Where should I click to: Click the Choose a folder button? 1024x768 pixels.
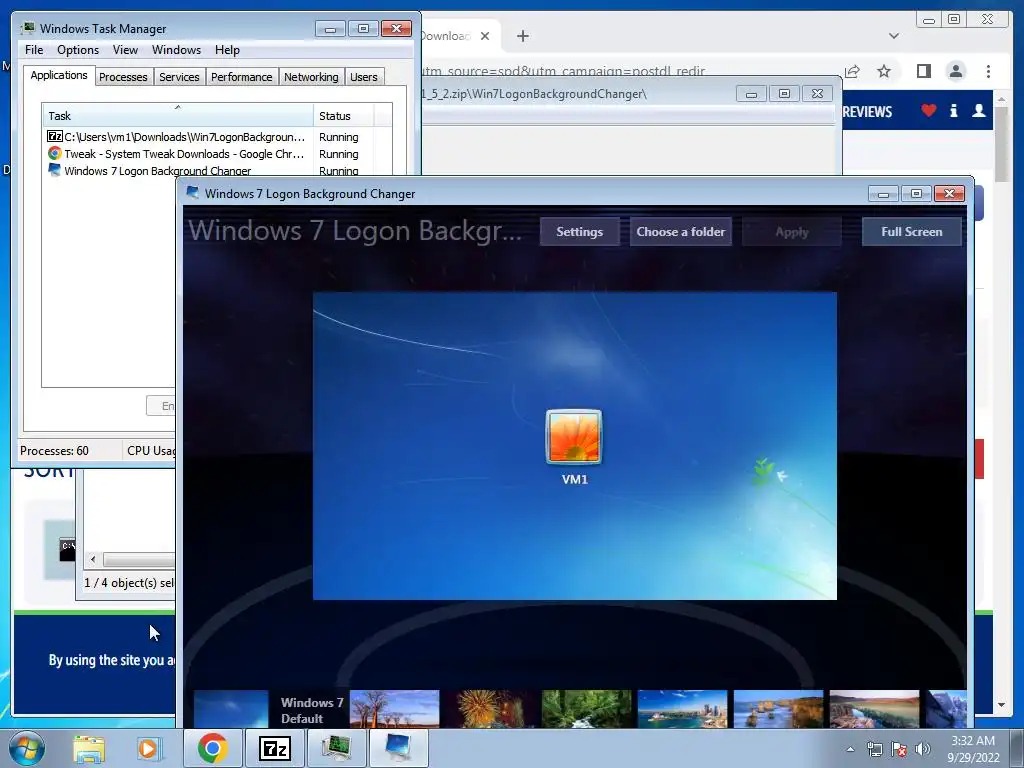680,232
